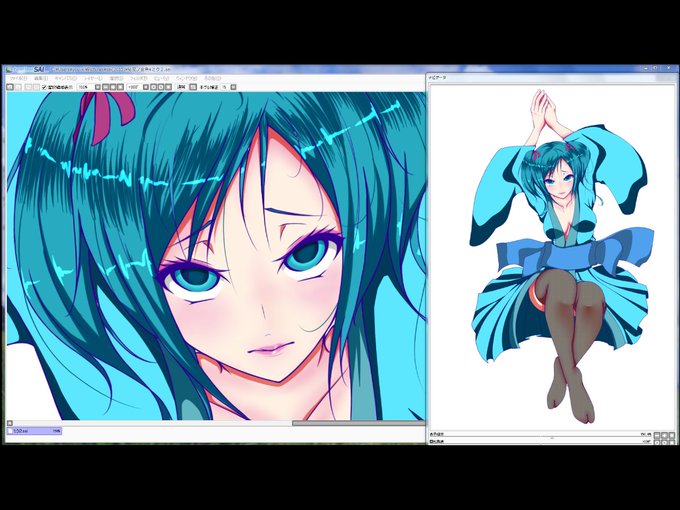Select the open document tab at bottom
The image size is (680, 510).
(x=34, y=431)
